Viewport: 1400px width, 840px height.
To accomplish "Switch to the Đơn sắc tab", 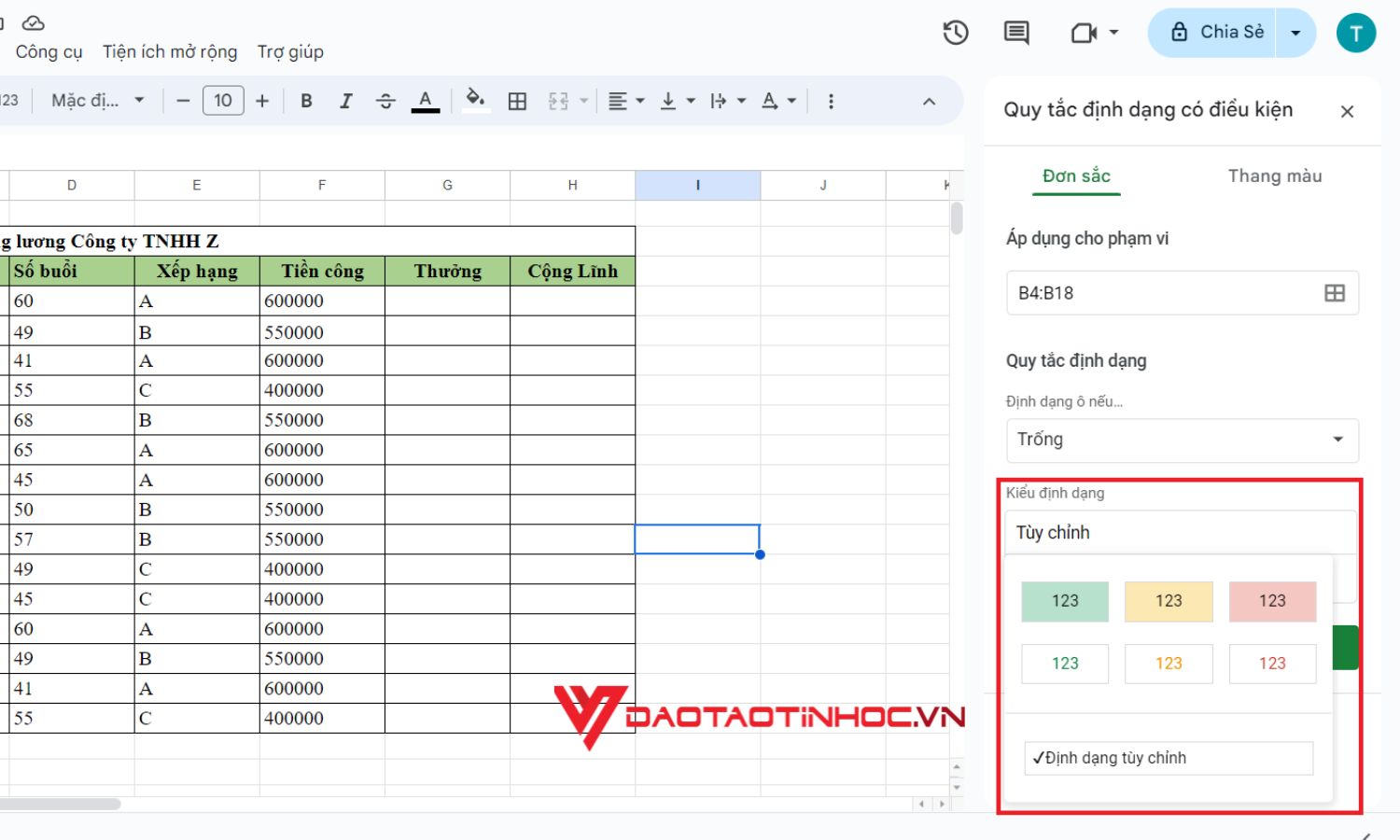I will pos(1076,176).
